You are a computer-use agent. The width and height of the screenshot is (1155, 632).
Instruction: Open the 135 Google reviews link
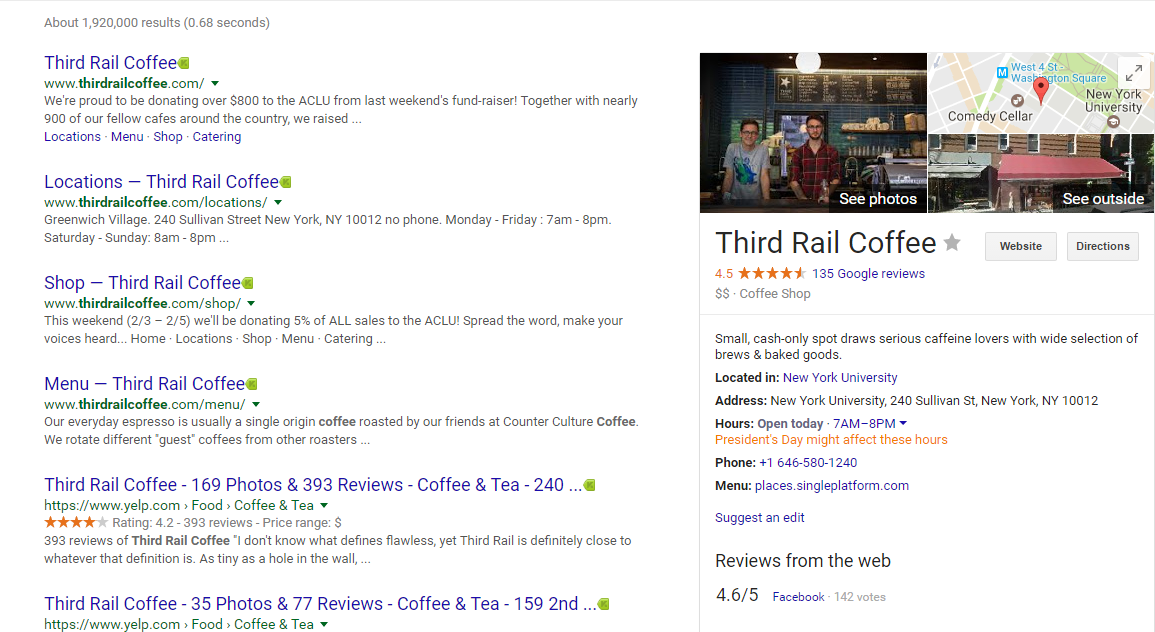point(868,274)
